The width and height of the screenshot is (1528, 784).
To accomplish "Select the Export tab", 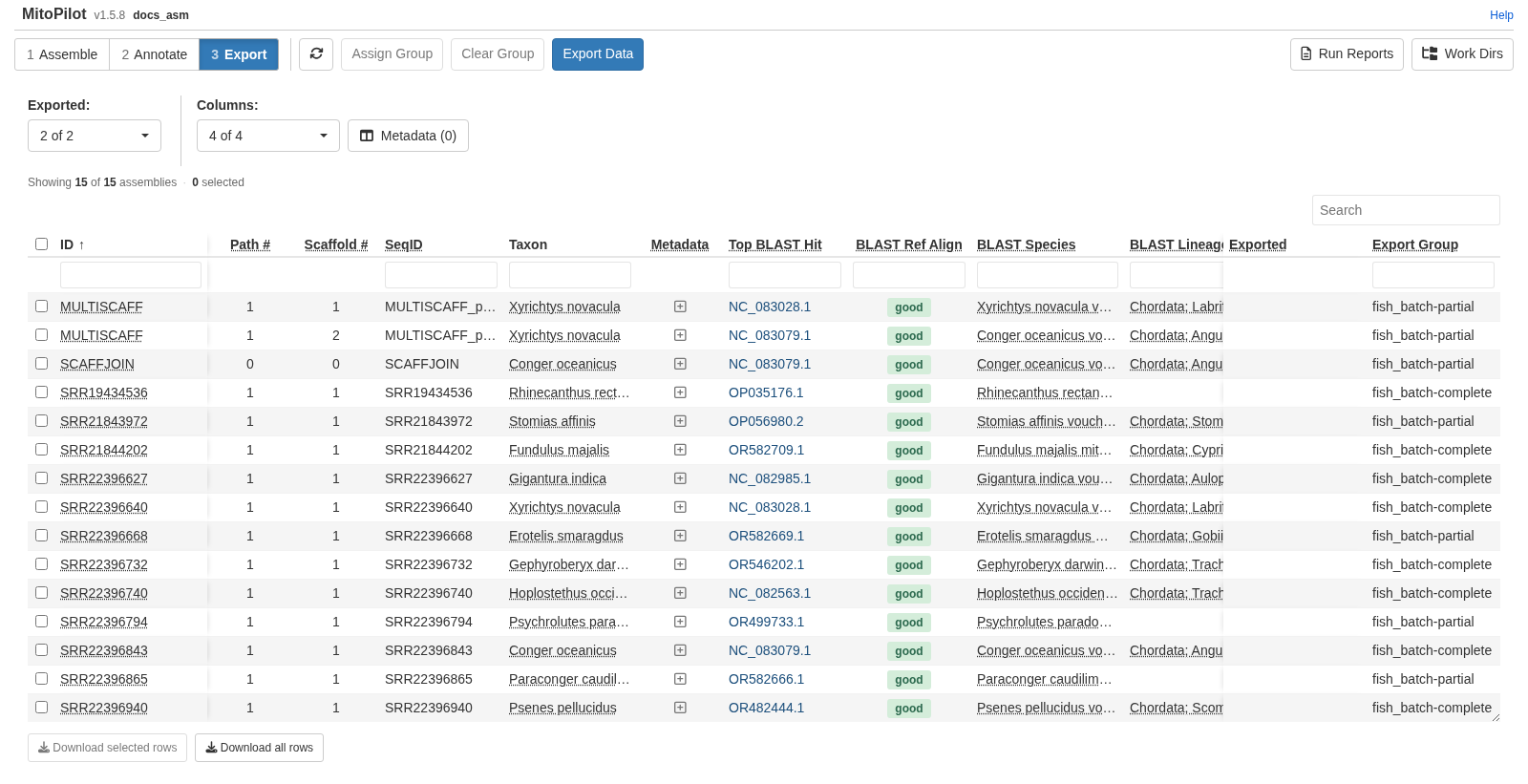I will tap(239, 54).
